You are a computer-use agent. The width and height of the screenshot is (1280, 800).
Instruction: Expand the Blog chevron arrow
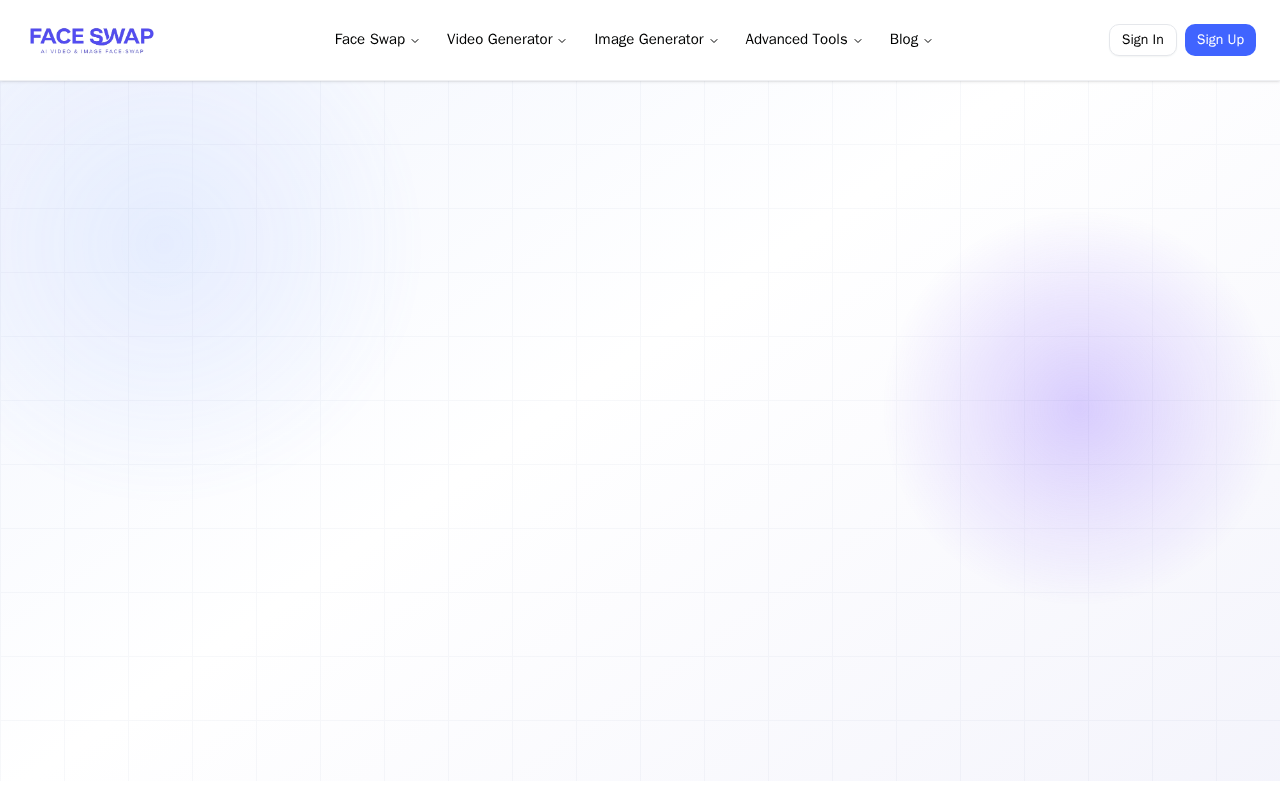click(928, 41)
